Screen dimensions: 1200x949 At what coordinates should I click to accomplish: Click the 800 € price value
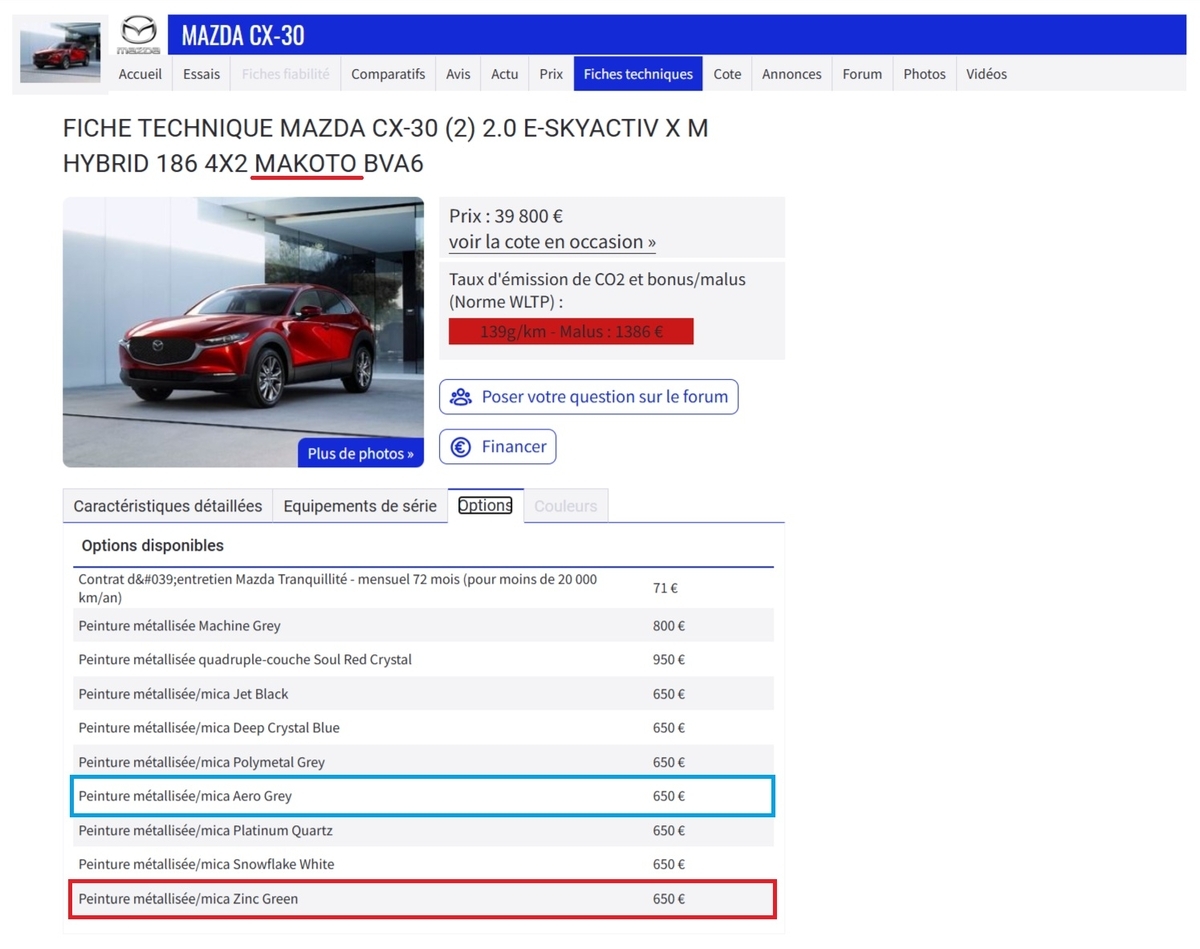point(669,626)
